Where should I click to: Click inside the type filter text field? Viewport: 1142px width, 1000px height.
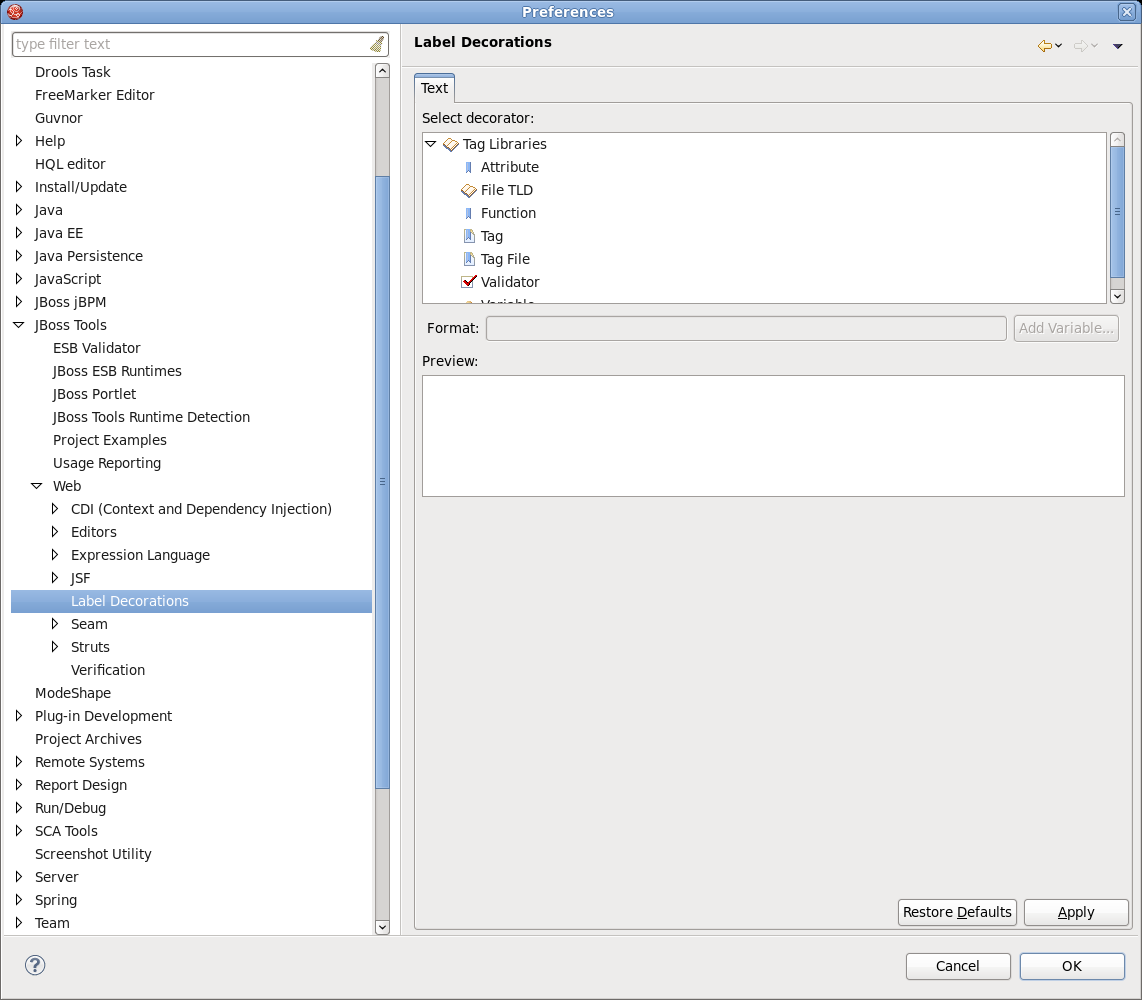point(190,44)
